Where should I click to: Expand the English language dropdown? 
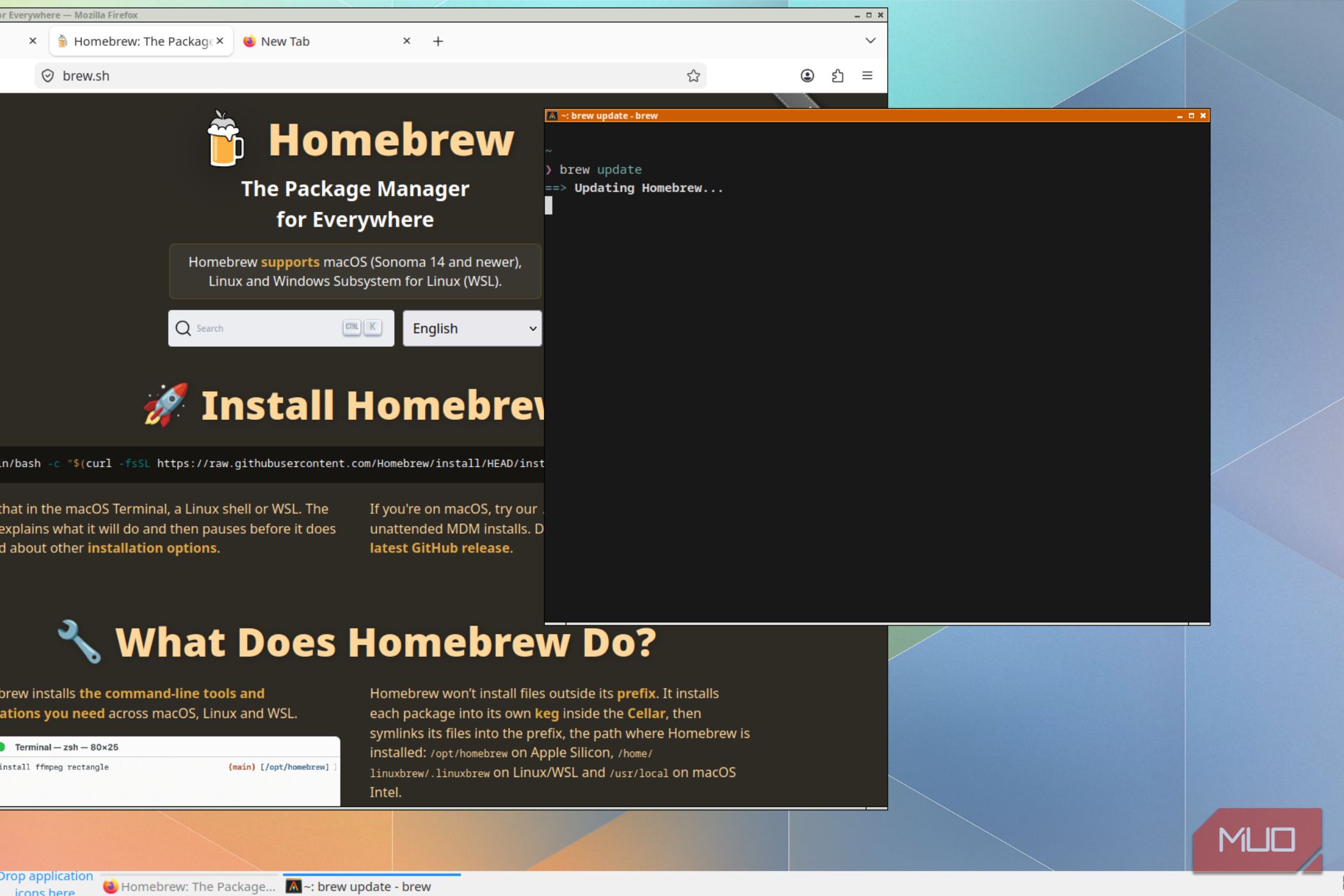472,328
